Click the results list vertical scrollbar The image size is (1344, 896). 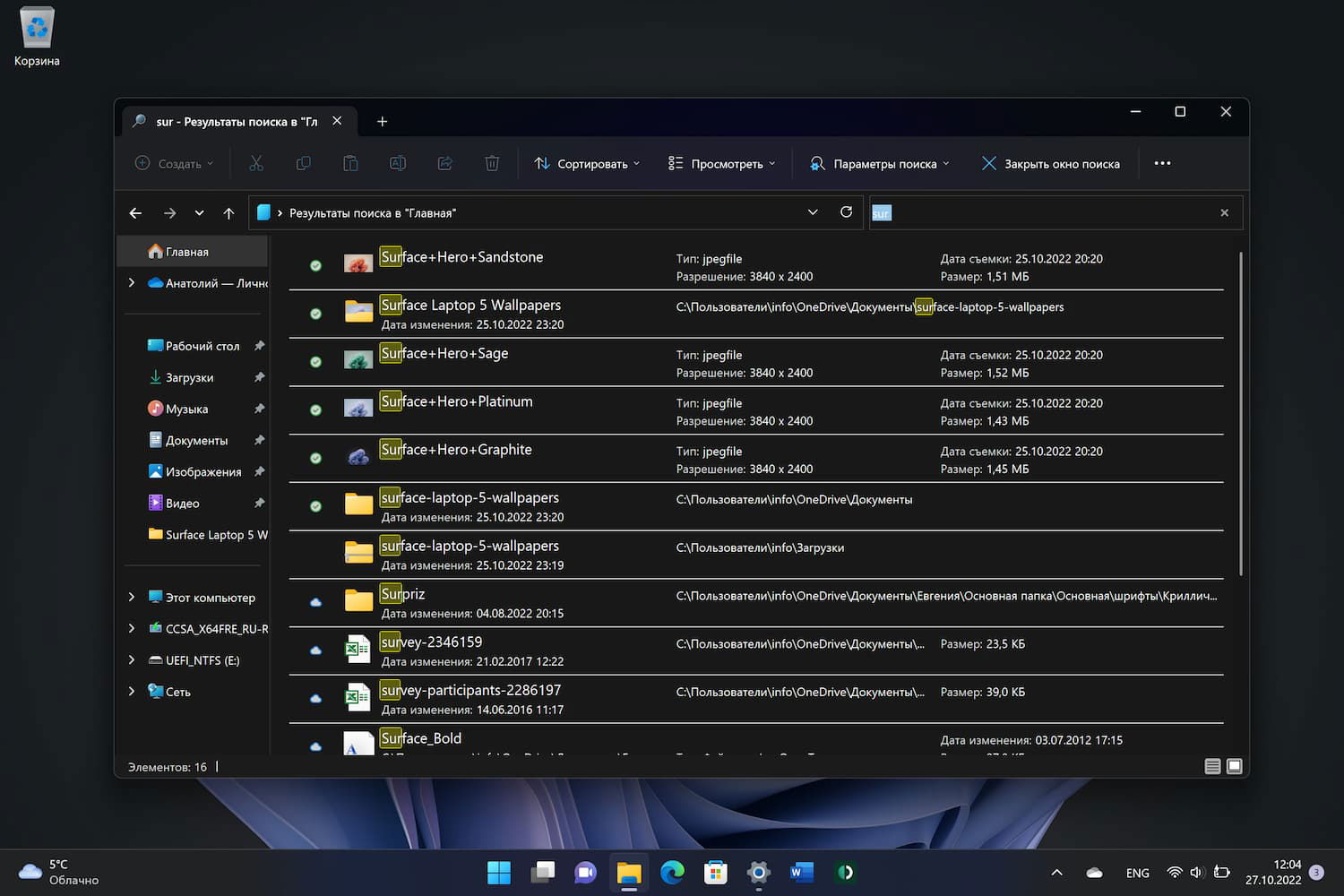(x=1240, y=412)
